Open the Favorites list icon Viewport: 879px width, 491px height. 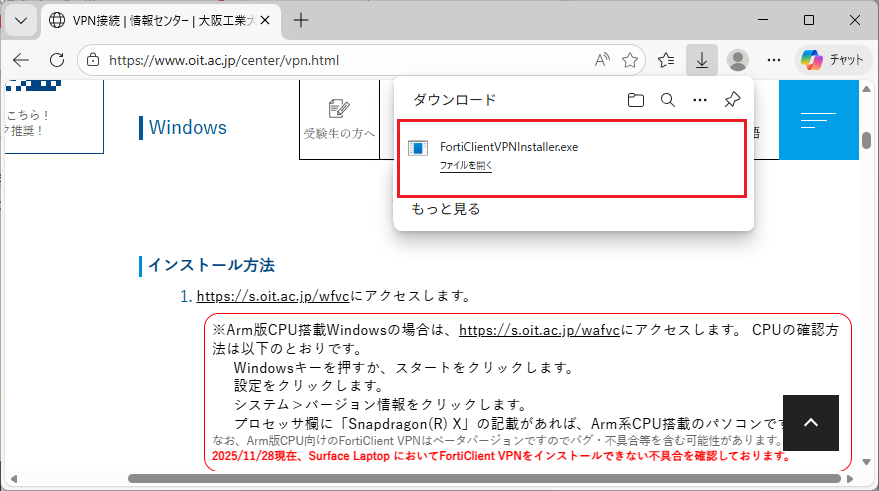[666, 60]
